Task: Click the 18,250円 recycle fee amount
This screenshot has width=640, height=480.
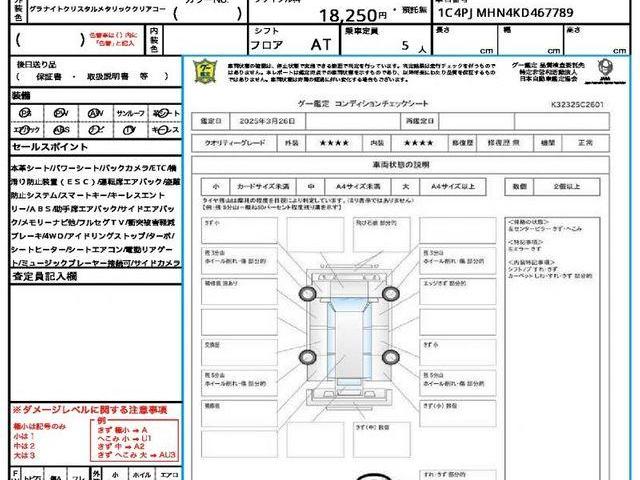Action: [353, 16]
